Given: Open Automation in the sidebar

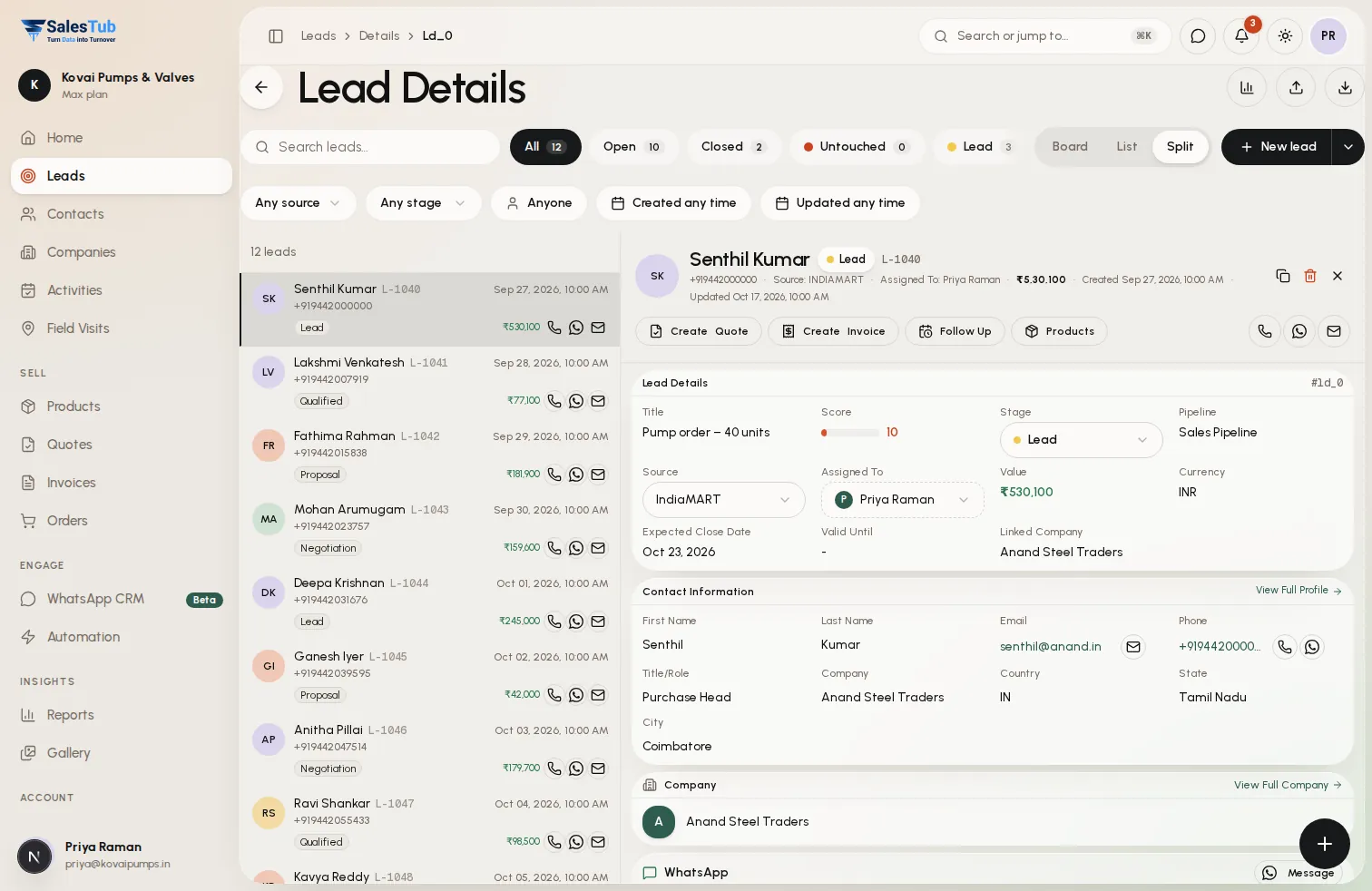Looking at the screenshot, I should tap(122, 637).
